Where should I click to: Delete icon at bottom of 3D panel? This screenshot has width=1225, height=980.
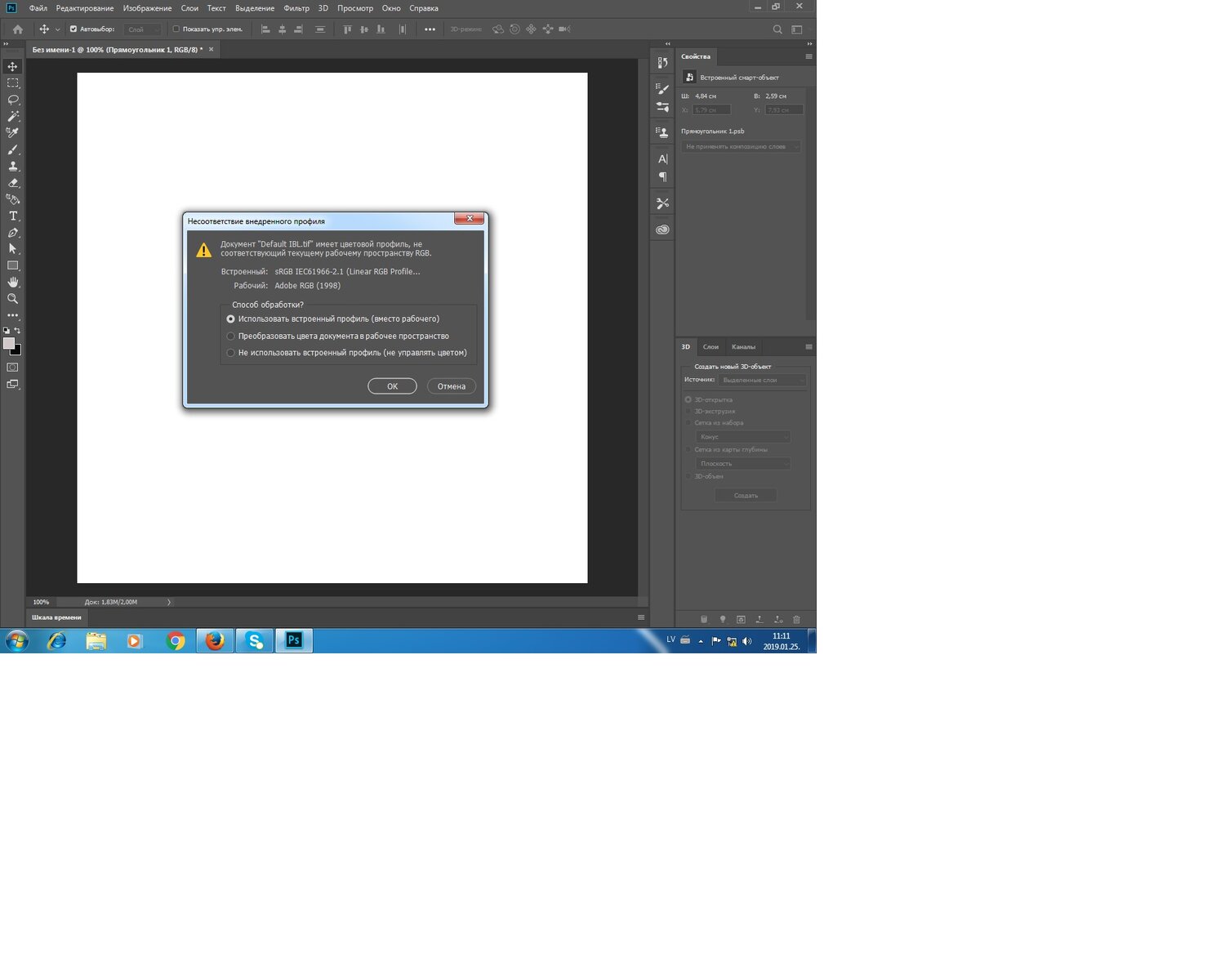(797, 620)
